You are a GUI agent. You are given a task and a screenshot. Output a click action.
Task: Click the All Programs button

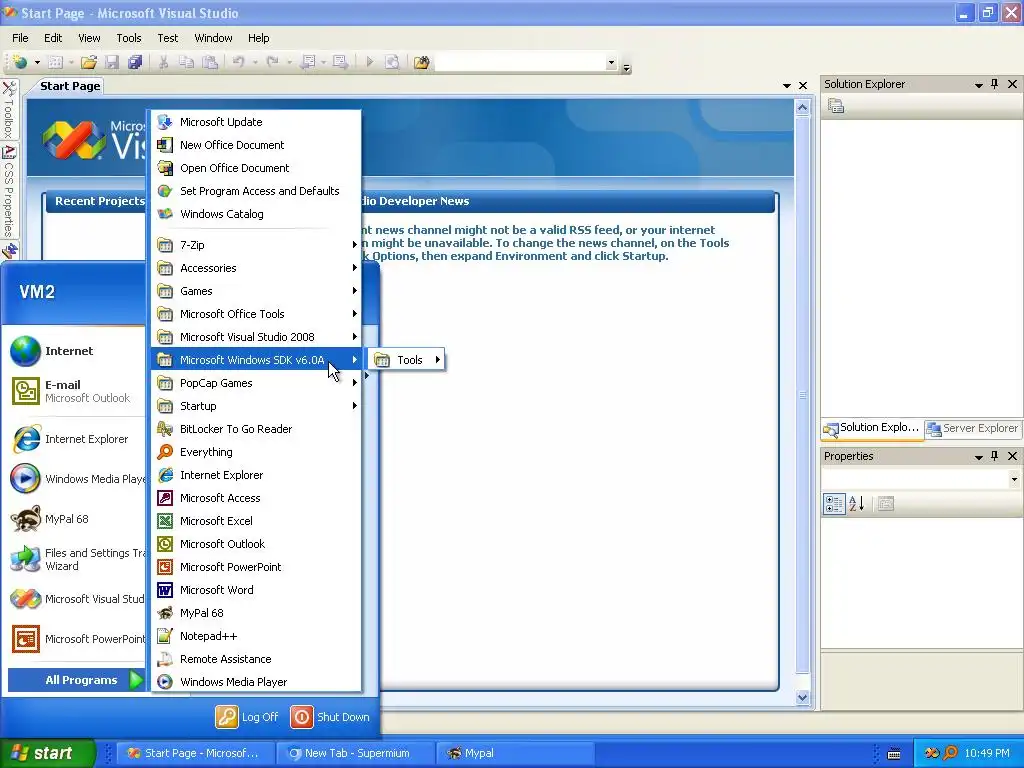76,680
